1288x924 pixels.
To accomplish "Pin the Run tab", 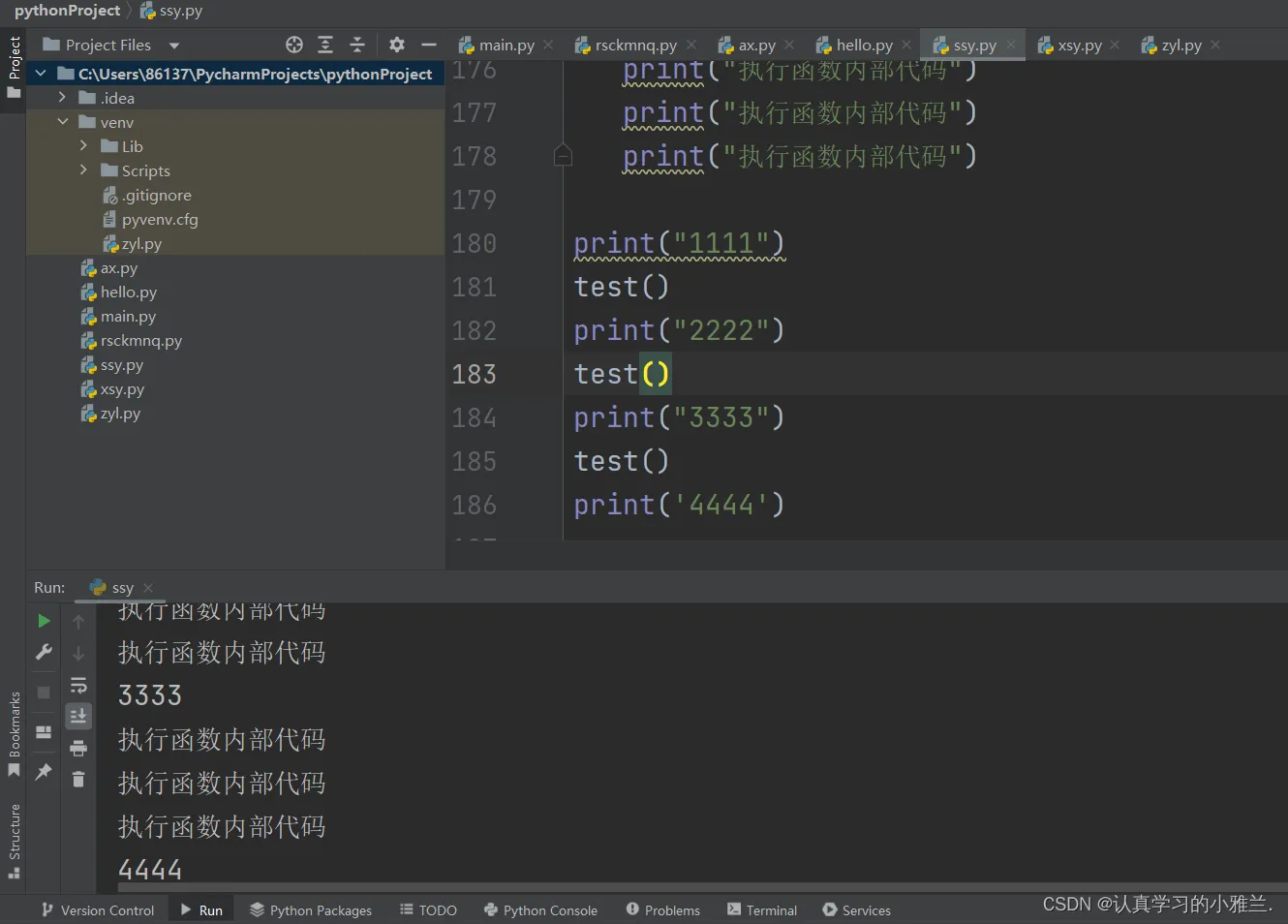I will pos(44,772).
